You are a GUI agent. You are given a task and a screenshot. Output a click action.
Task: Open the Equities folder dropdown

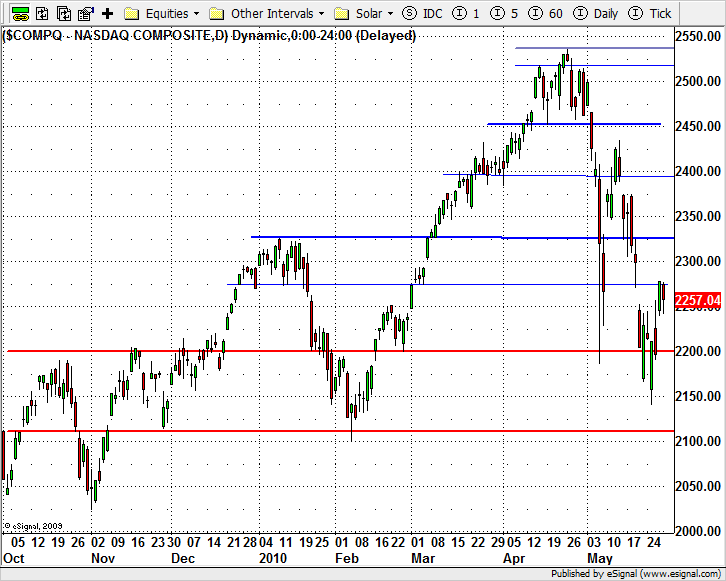coord(162,13)
